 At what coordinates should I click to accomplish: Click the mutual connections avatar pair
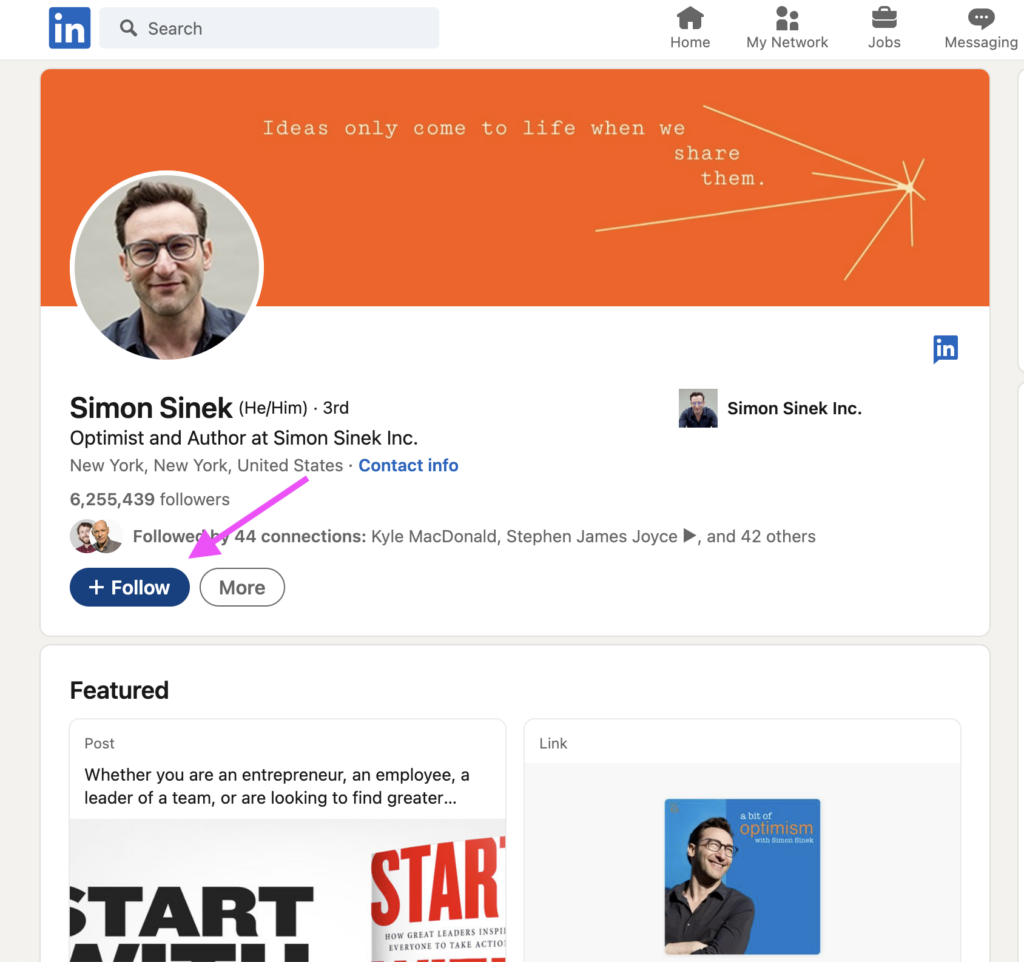96,536
